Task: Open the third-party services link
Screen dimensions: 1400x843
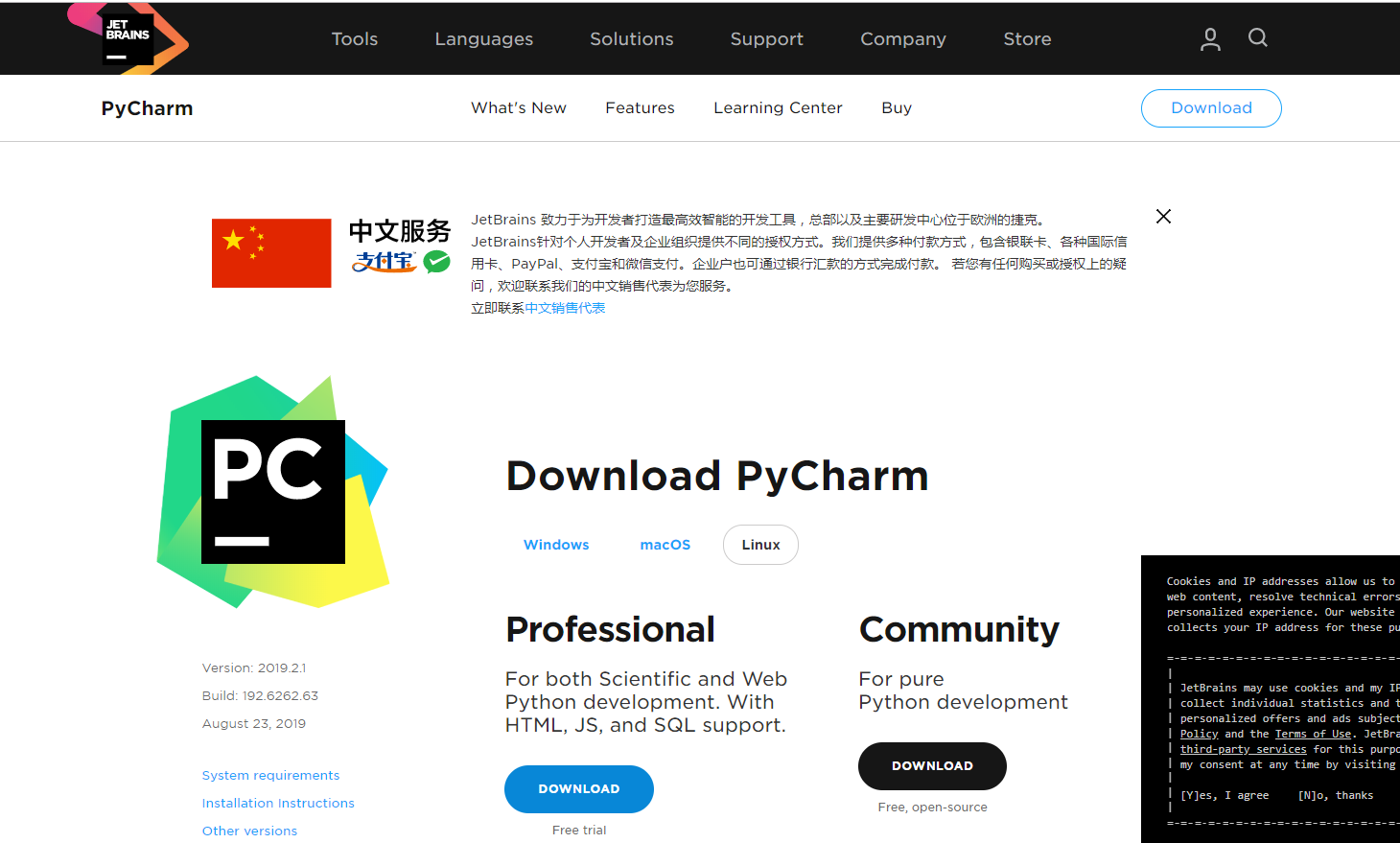Action: (x=1243, y=749)
